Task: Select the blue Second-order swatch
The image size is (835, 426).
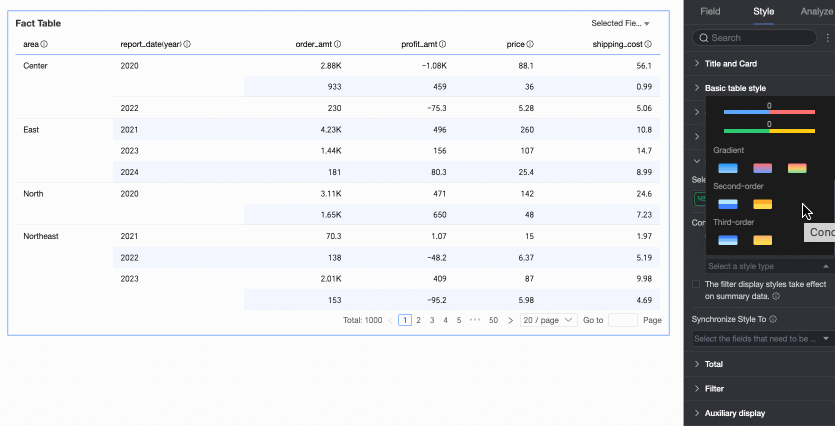Action: click(x=727, y=204)
